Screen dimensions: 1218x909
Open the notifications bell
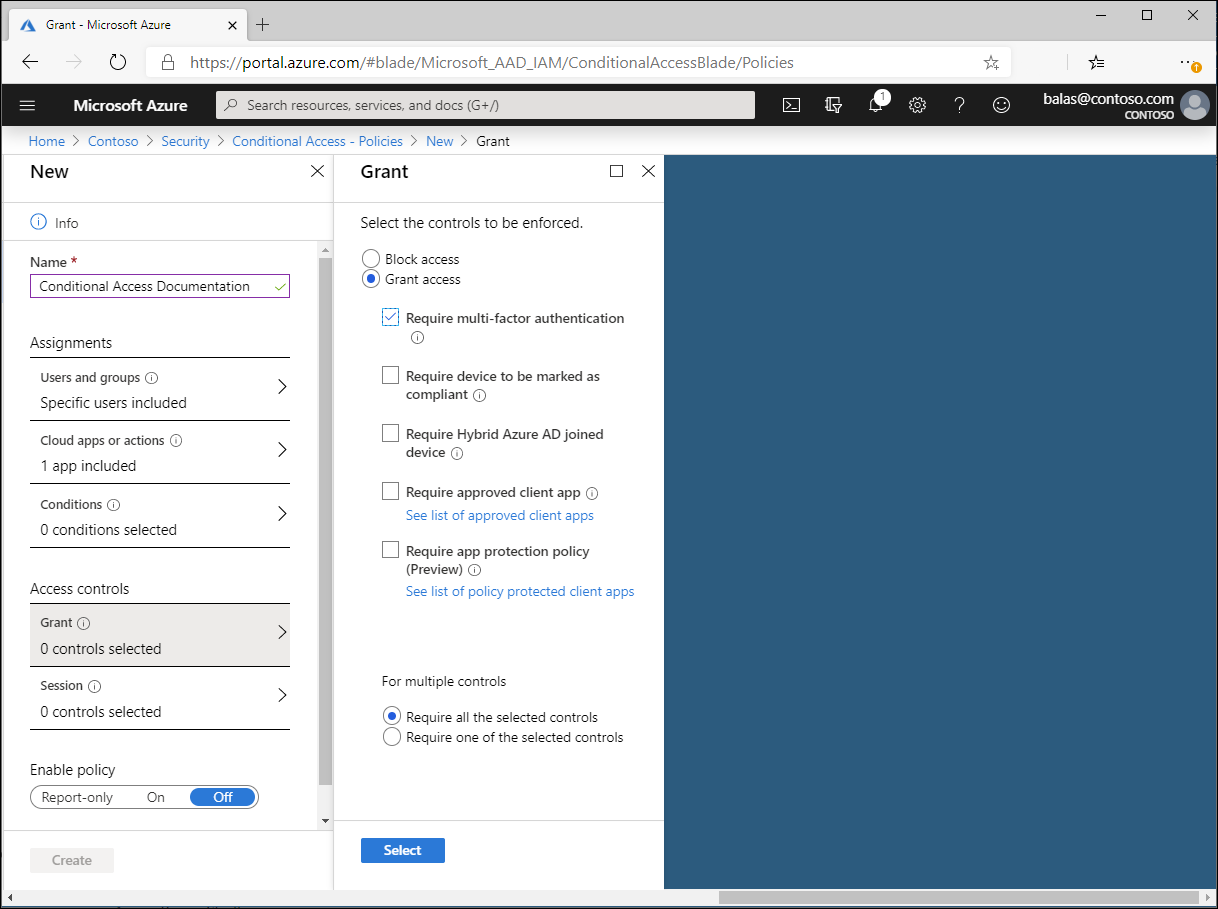pyautogui.click(x=876, y=105)
